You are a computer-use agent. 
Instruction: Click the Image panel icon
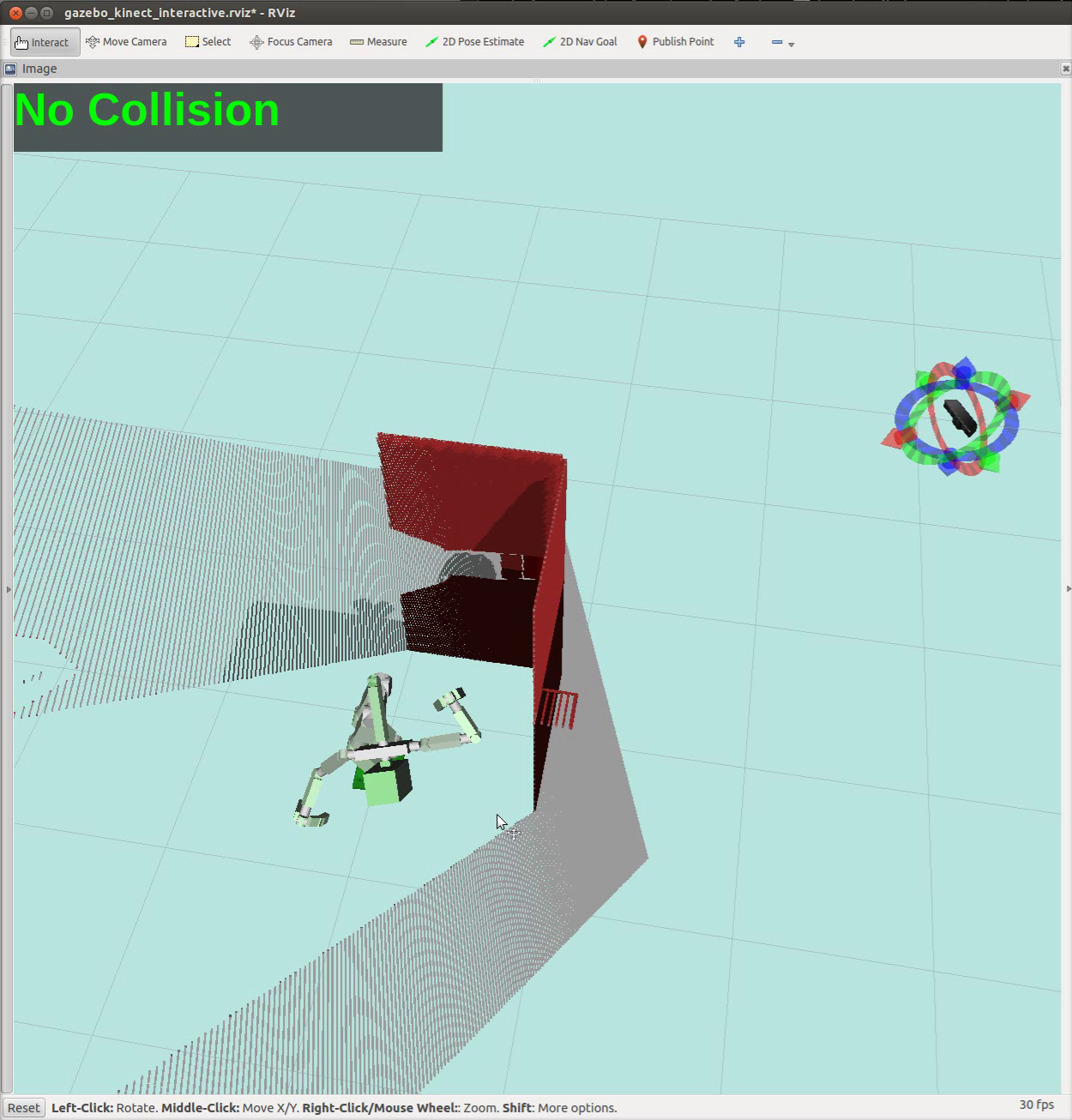[x=10, y=69]
